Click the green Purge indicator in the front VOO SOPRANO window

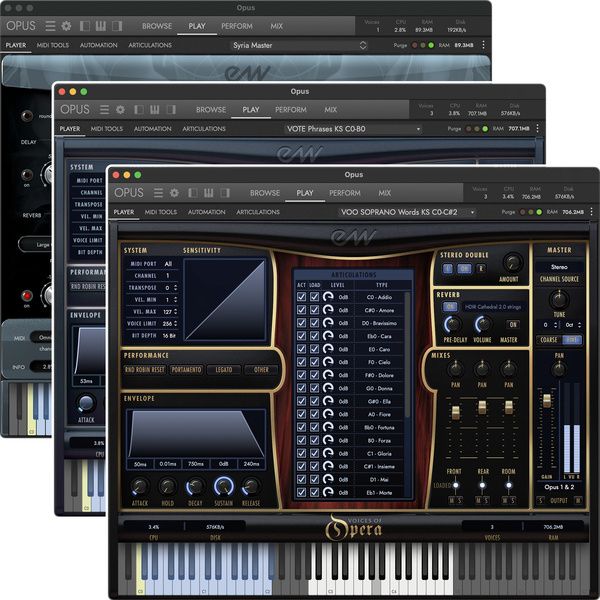point(539,212)
